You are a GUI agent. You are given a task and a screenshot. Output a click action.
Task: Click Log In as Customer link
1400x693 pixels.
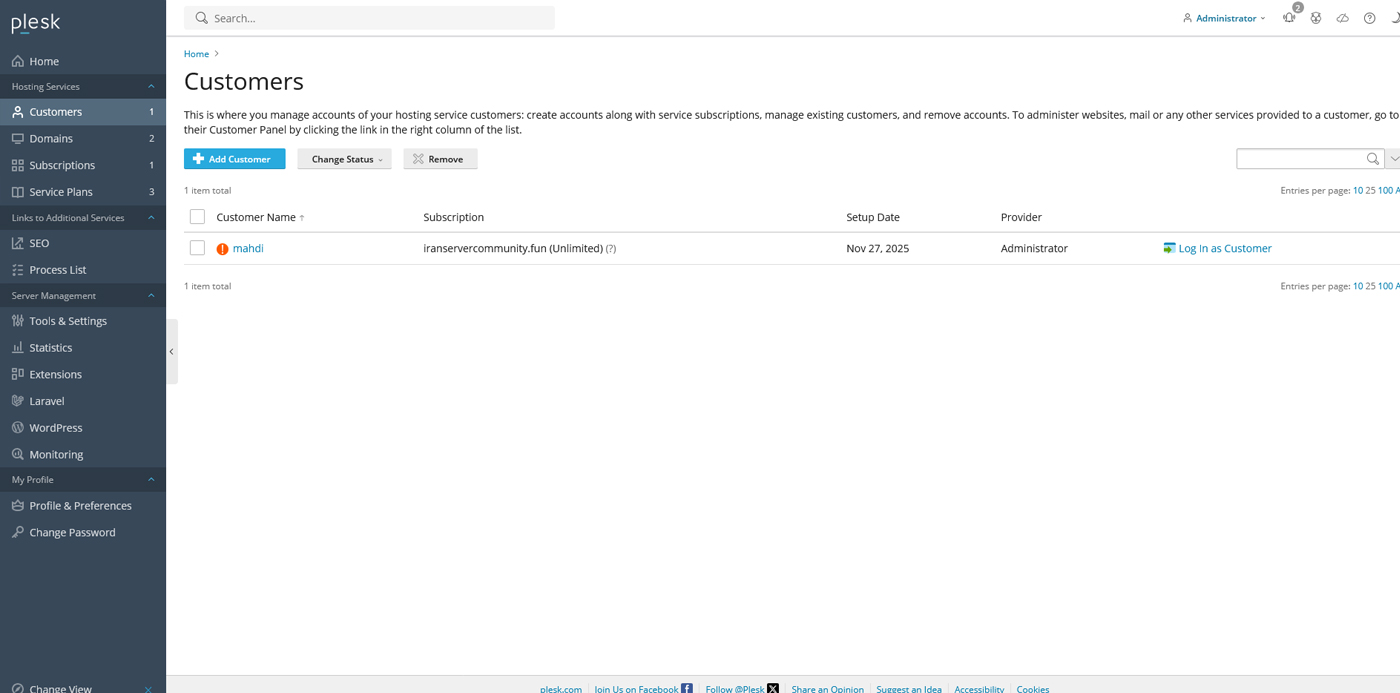click(1224, 248)
